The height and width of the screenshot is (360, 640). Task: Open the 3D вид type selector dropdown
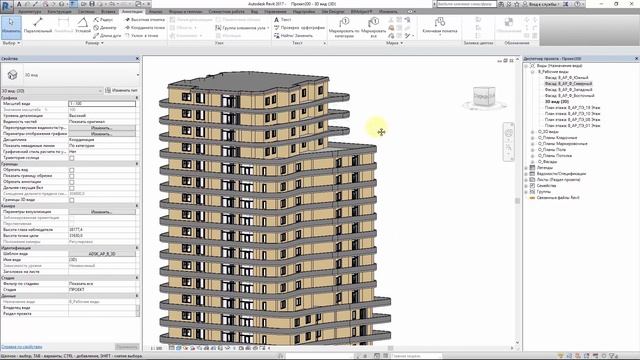[x=137, y=75]
